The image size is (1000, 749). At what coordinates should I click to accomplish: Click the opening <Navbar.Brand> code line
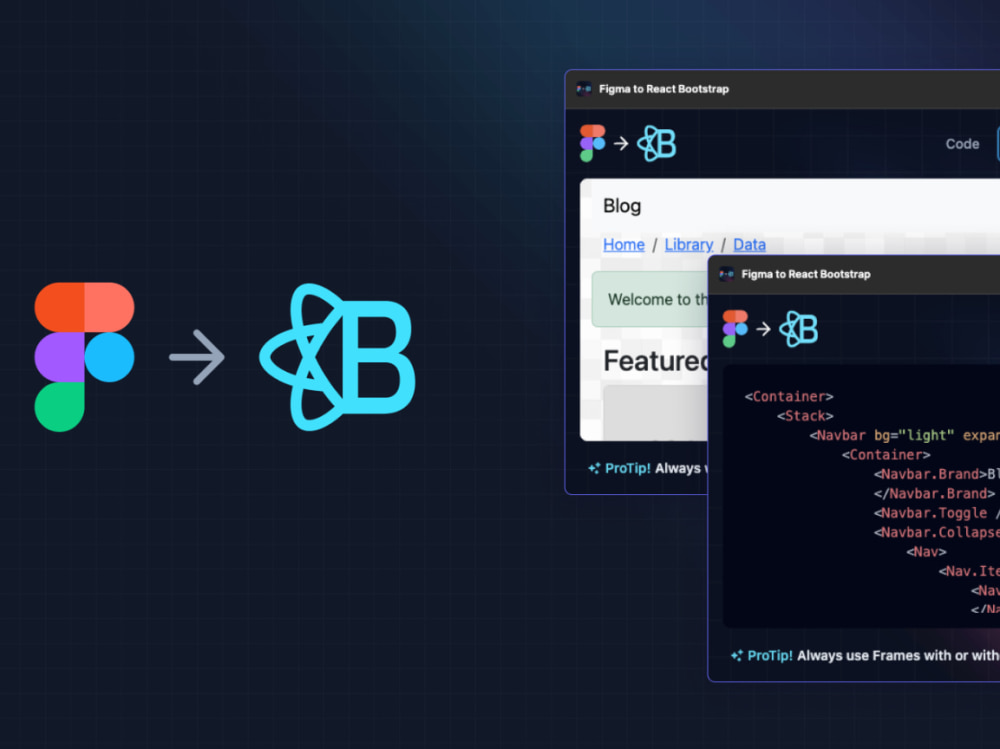[x=937, y=474]
